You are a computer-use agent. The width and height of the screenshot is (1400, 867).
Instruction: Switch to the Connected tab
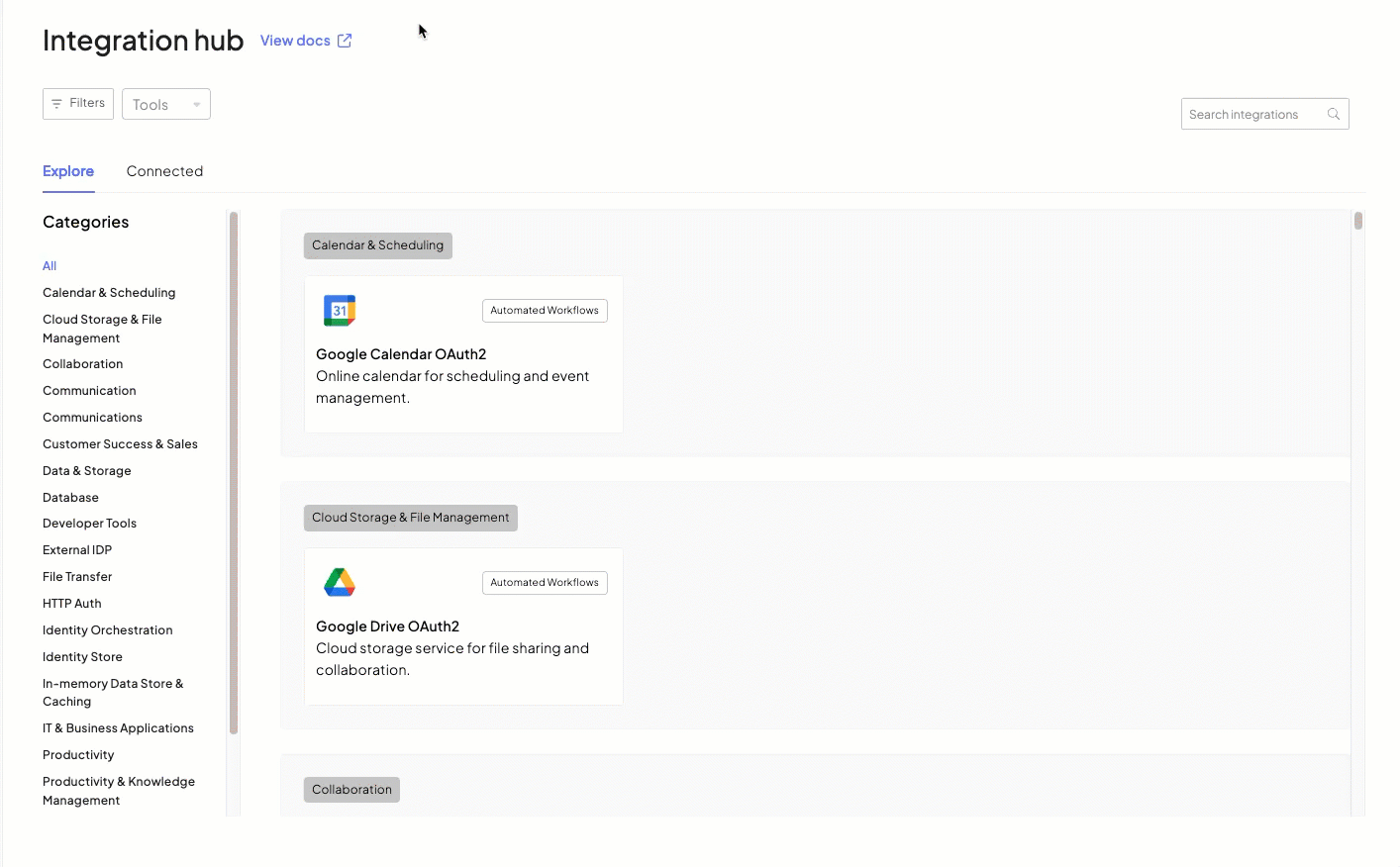click(164, 171)
